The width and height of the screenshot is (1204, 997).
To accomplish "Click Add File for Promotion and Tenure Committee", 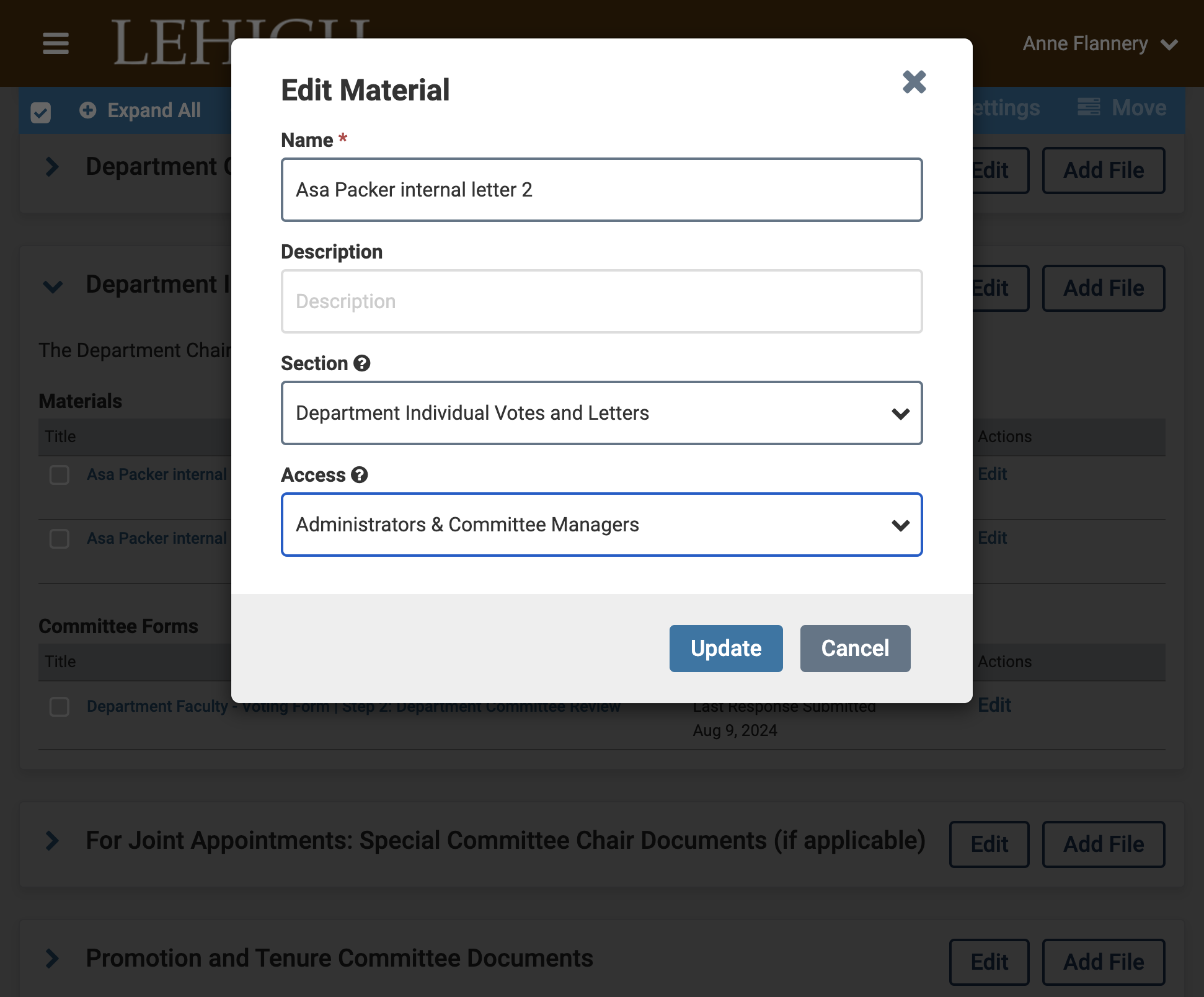I will click(x=1104, y=962).
